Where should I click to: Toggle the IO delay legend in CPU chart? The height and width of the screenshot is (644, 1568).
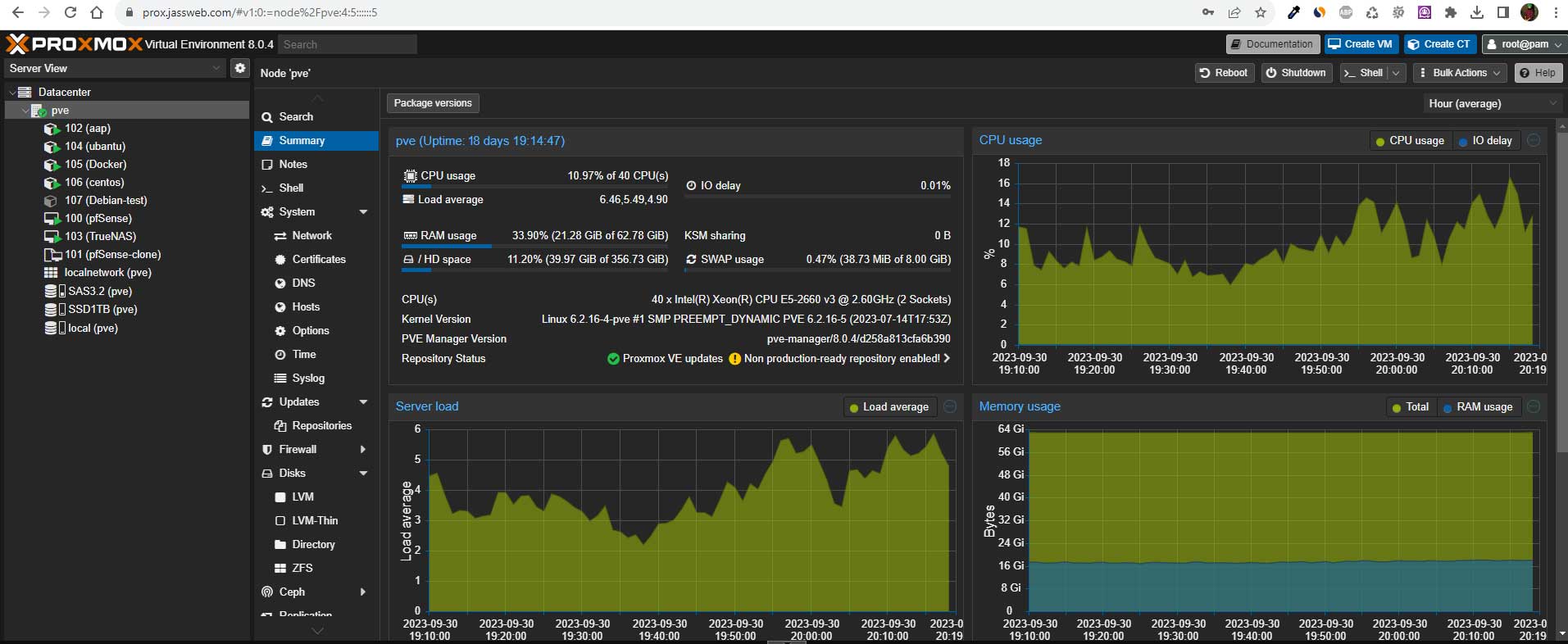1486,141
